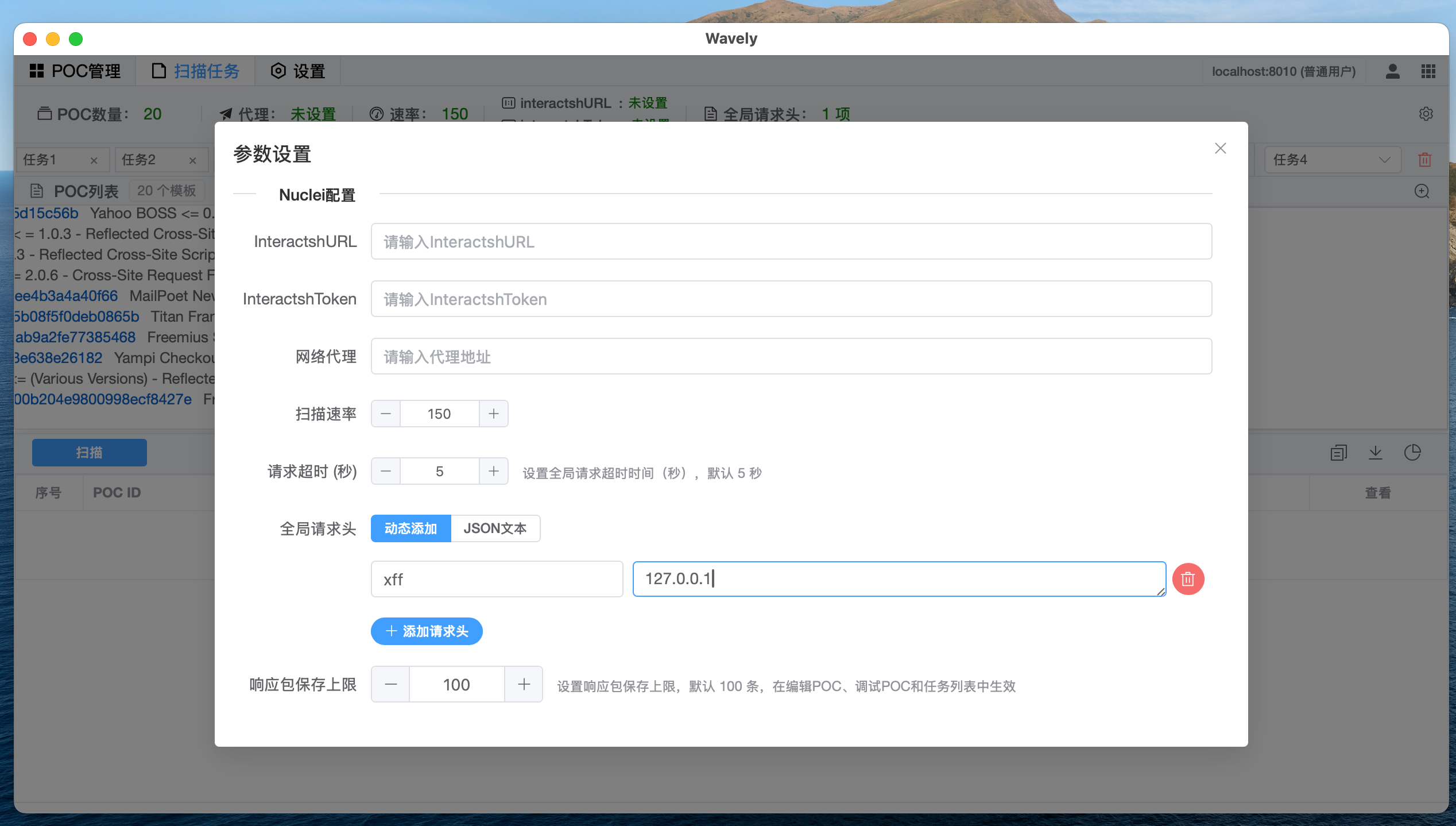The image size is (1456, 826).
Task: Click the copy results list icon
Action: (1339, 453)
